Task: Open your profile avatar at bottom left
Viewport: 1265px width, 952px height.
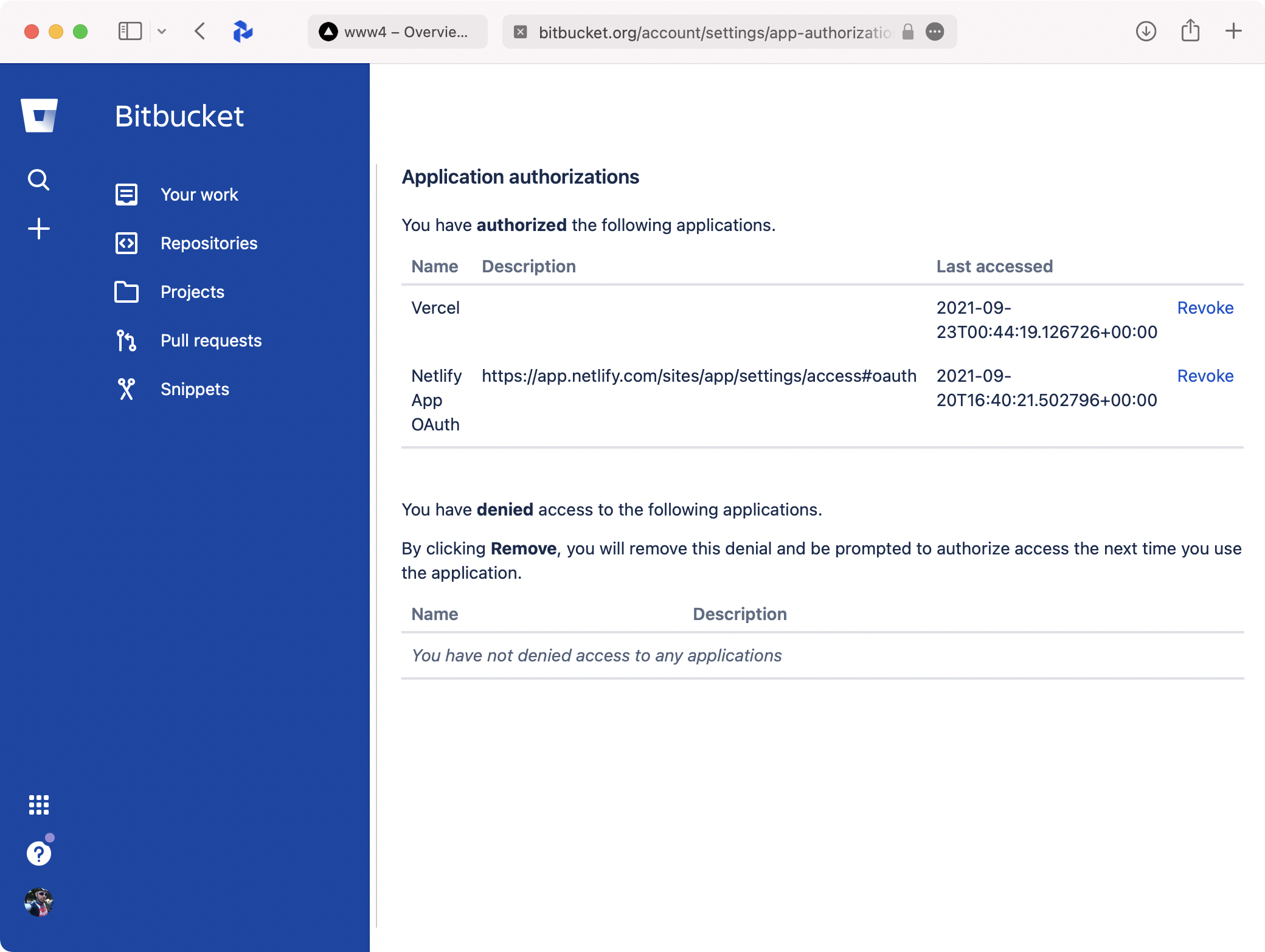Action: 39,903
